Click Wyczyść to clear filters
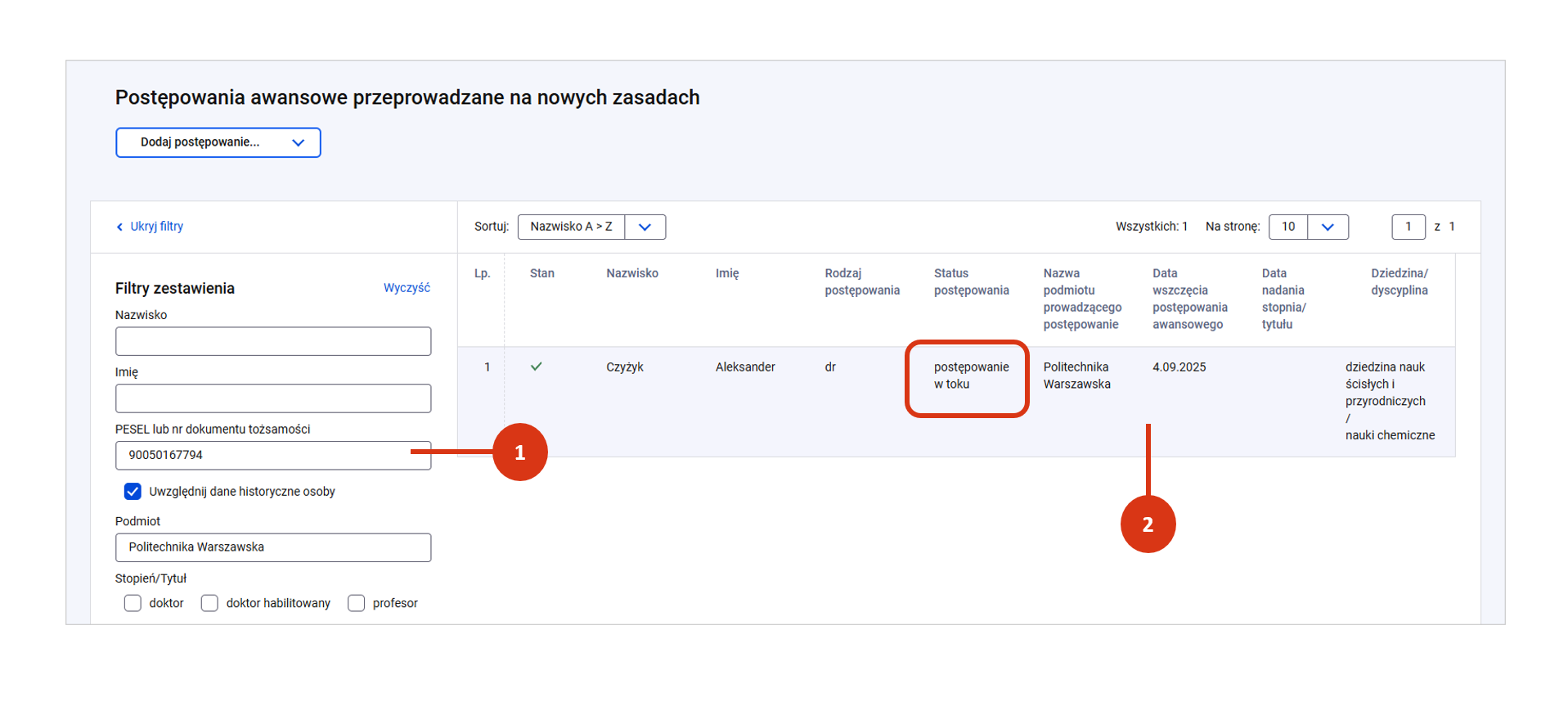This screenshot has height=702, width=1568. pyautogui.click(x=407, y=288)
